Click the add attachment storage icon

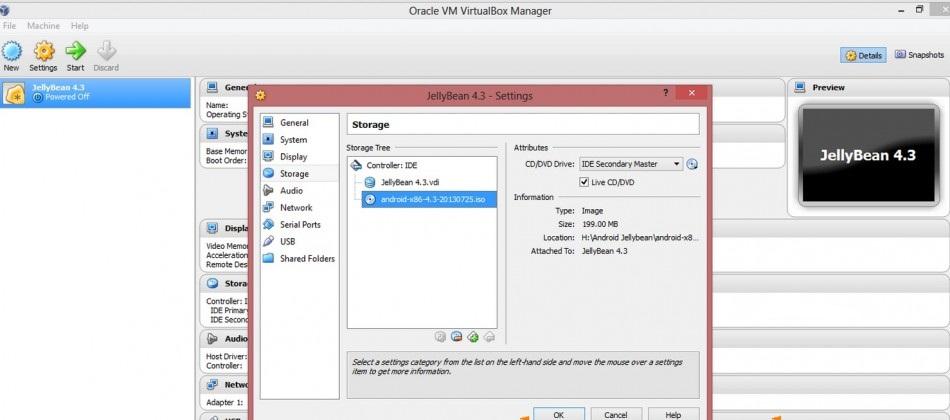click(440, 337)
